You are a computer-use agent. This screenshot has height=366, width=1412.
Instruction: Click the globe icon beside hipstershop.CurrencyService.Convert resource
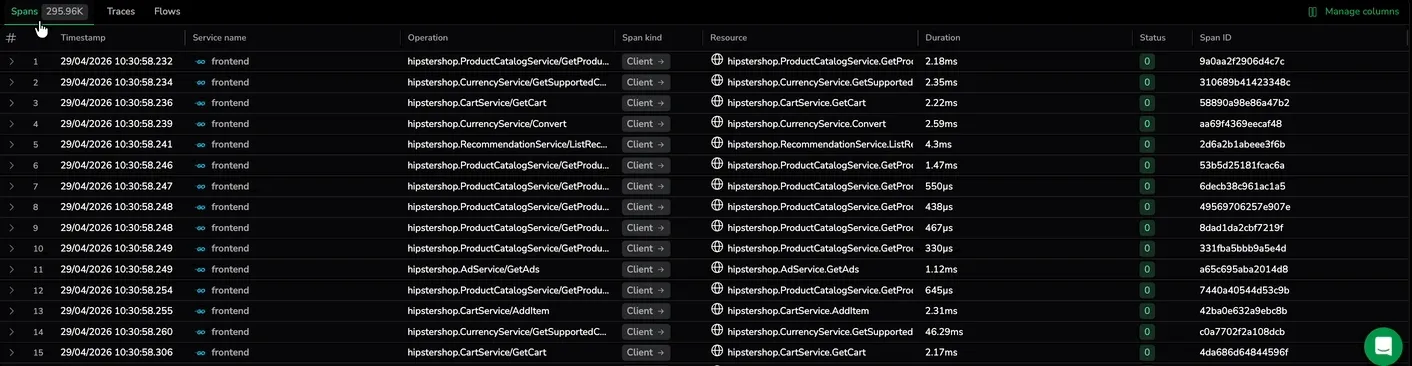coord(716,123)
